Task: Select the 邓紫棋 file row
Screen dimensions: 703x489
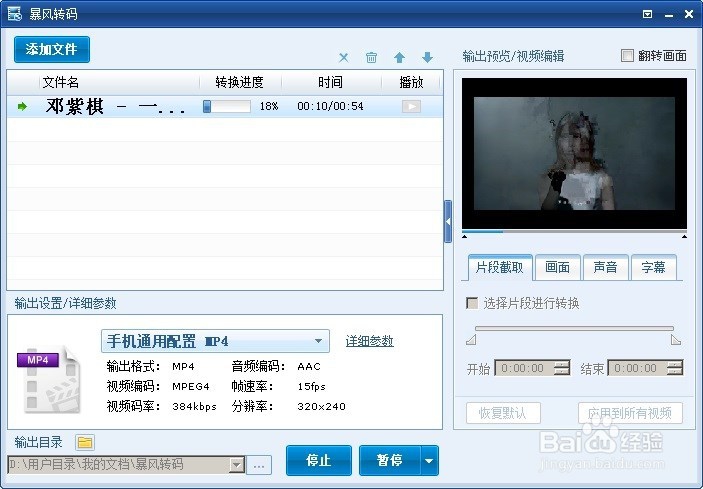Action: (225, 107)
